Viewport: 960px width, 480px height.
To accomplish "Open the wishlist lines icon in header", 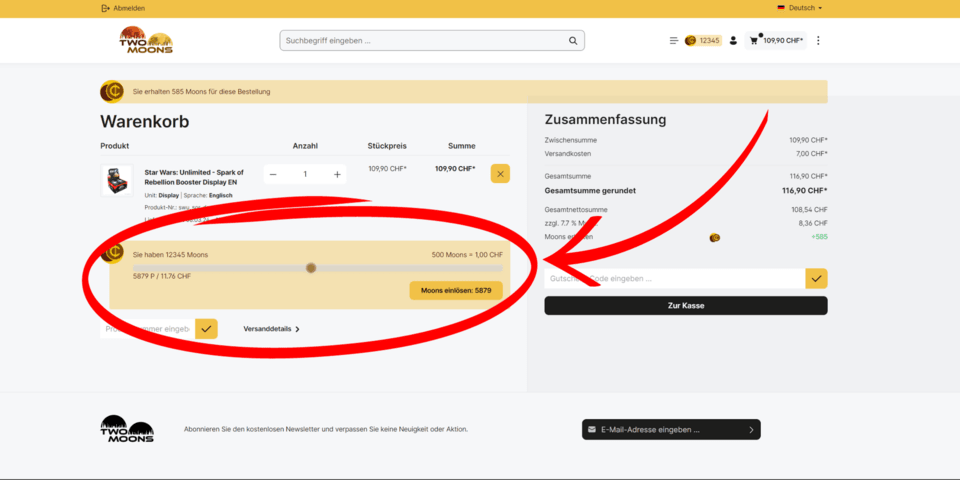I will point(673,41).
